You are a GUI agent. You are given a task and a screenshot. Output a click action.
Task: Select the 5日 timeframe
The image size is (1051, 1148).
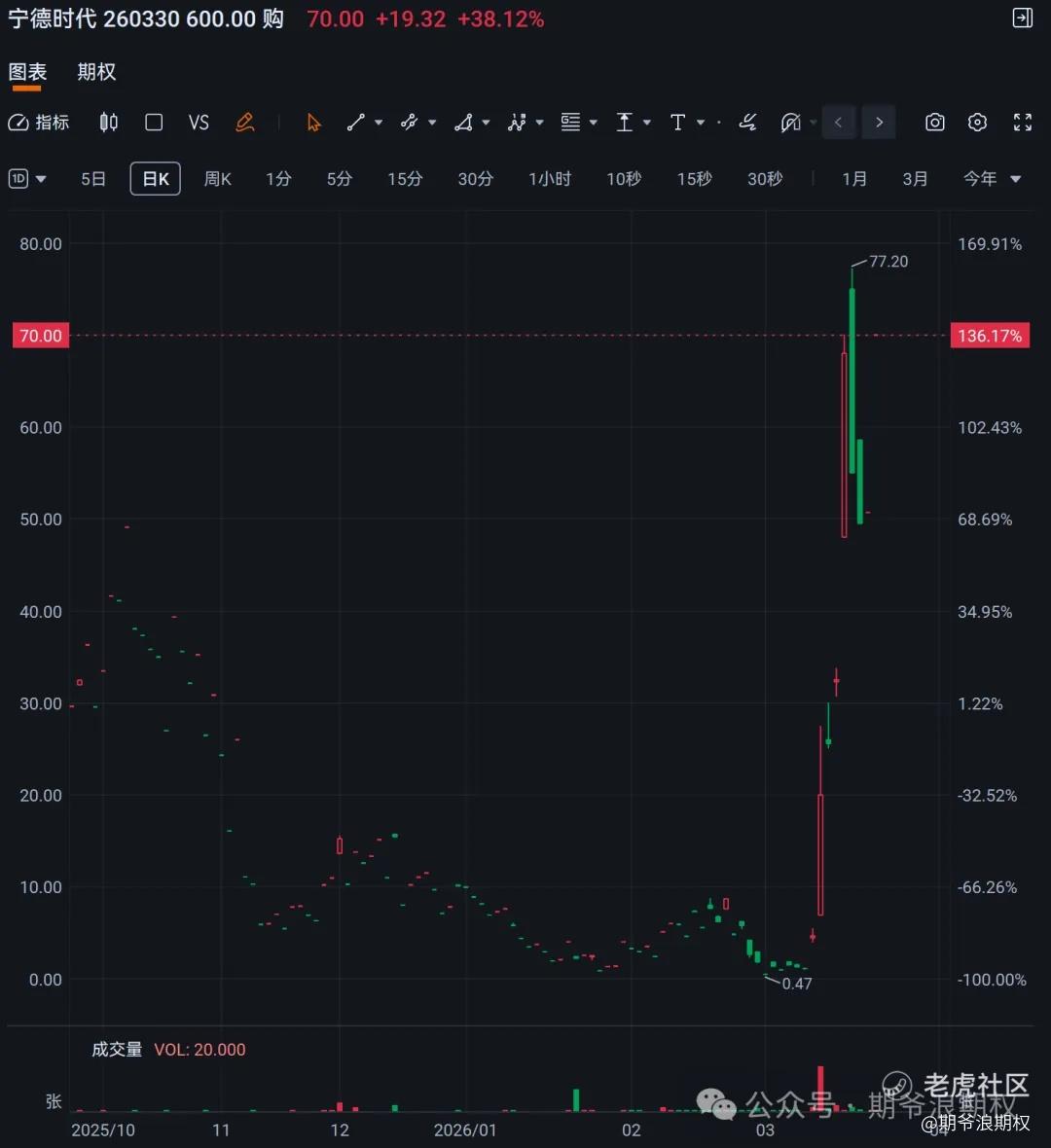[93, 179]
